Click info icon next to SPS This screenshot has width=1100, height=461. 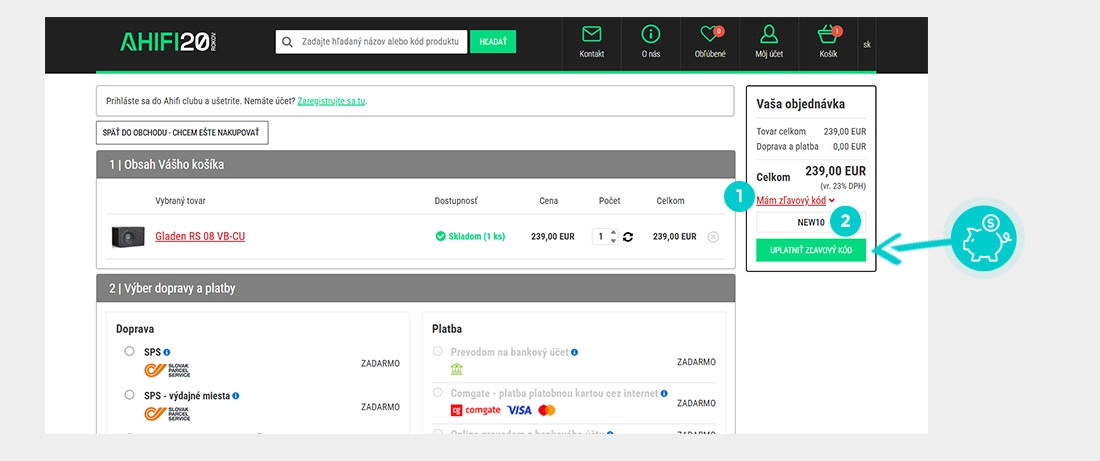click(167, 352)
